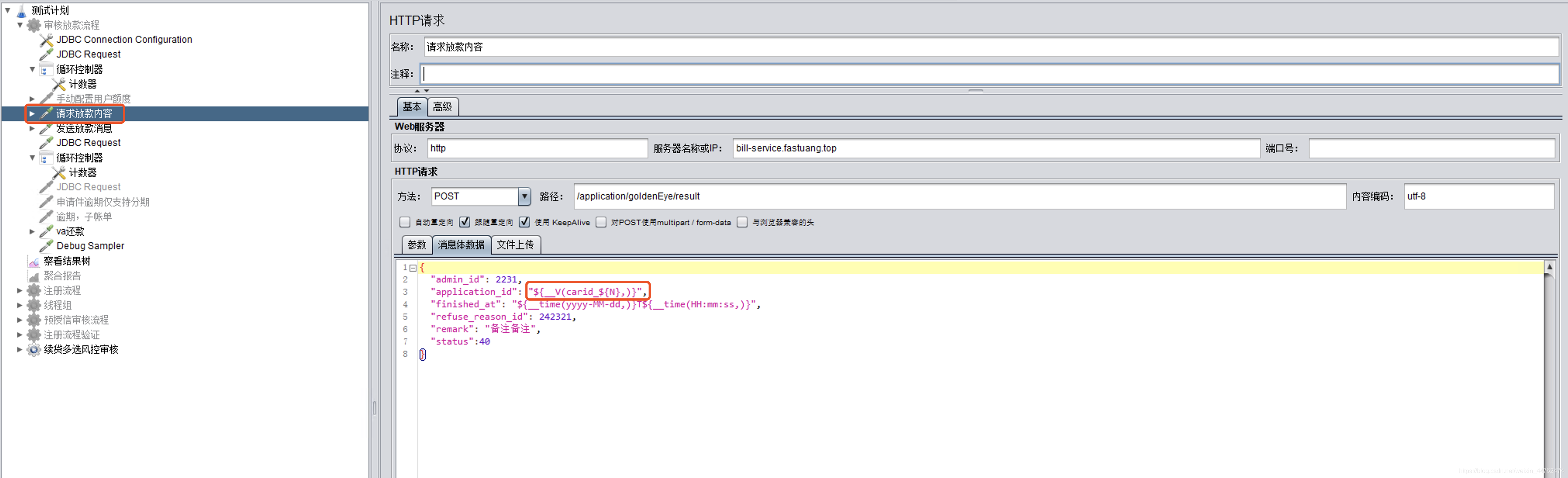Expand the 请求放款内容 node
Image resolution: width=1568 pixels, height=478 pixels.
coord(32,113)
